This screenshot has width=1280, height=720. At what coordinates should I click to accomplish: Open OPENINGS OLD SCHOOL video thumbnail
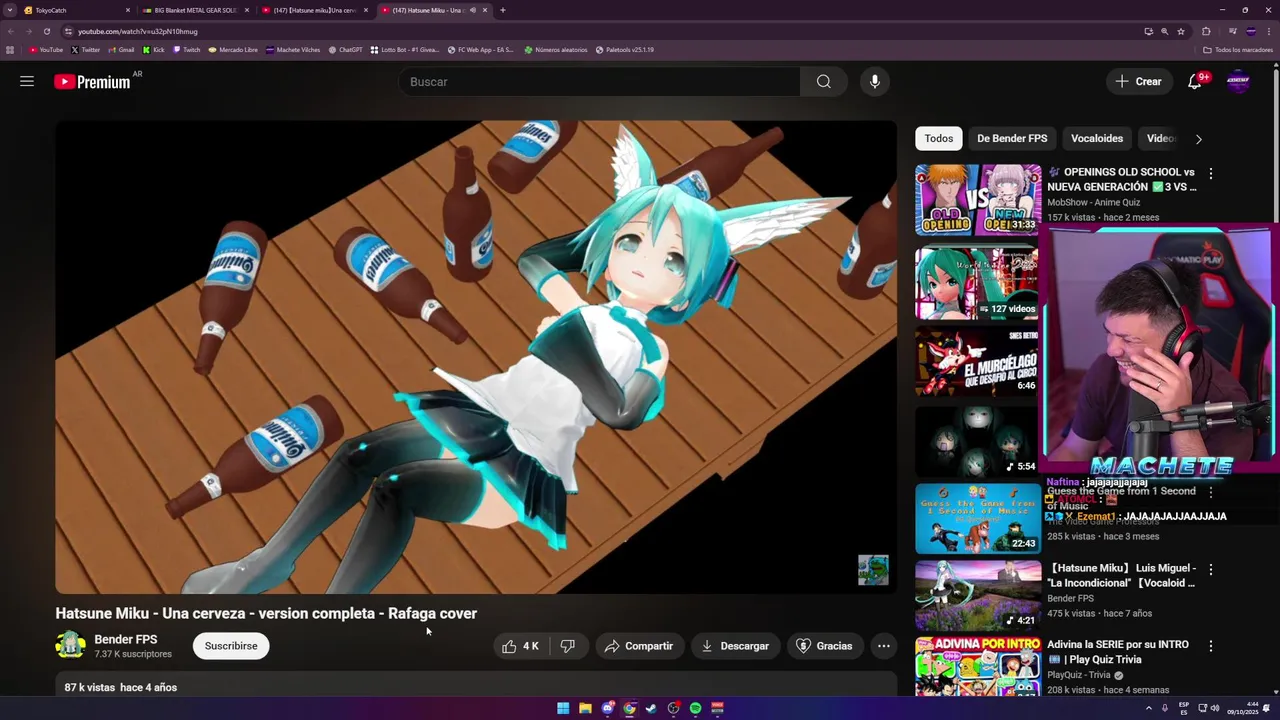click(x=978, y=200)
